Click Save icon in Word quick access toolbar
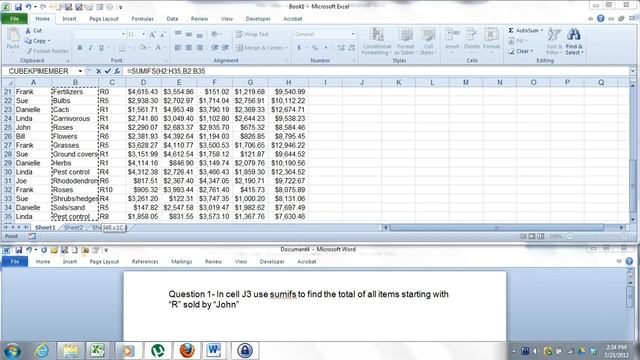Image resolution: width=640 pixels, height=360 pixels. point(18,250)
